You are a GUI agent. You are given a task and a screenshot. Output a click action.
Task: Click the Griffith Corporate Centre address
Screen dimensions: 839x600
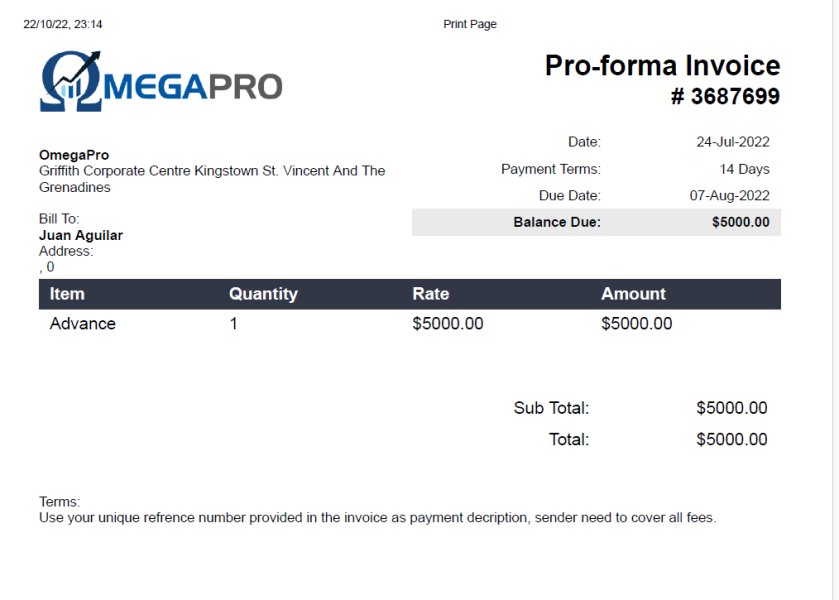point(212,171)
